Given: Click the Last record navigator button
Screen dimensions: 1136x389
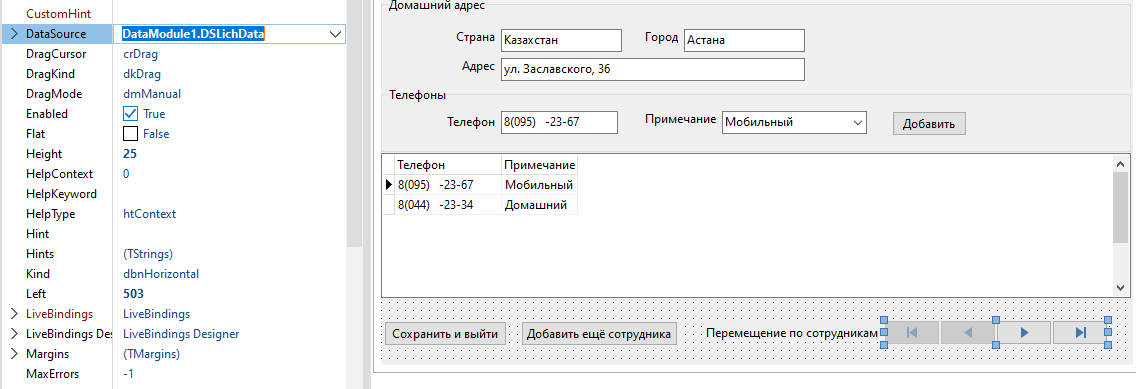Looking at the screenshot, I should point(1079,332).
